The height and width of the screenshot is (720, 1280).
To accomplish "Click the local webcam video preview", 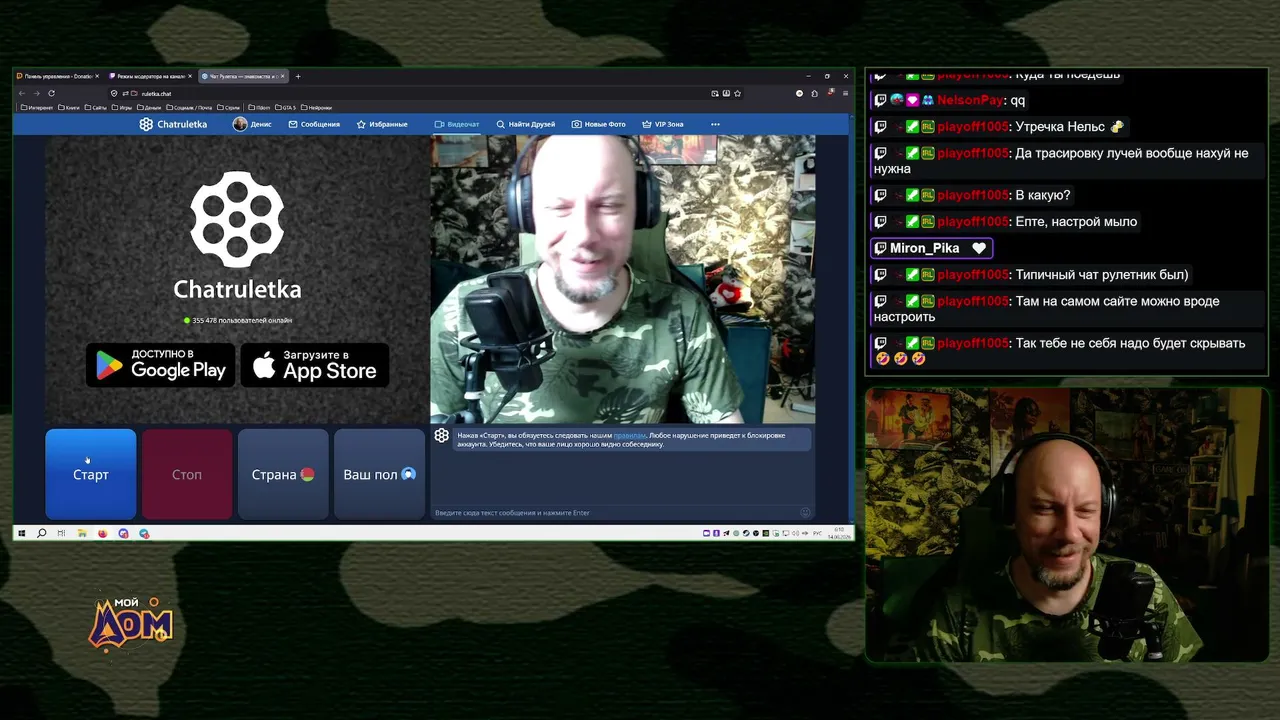I will coord(622,279).
